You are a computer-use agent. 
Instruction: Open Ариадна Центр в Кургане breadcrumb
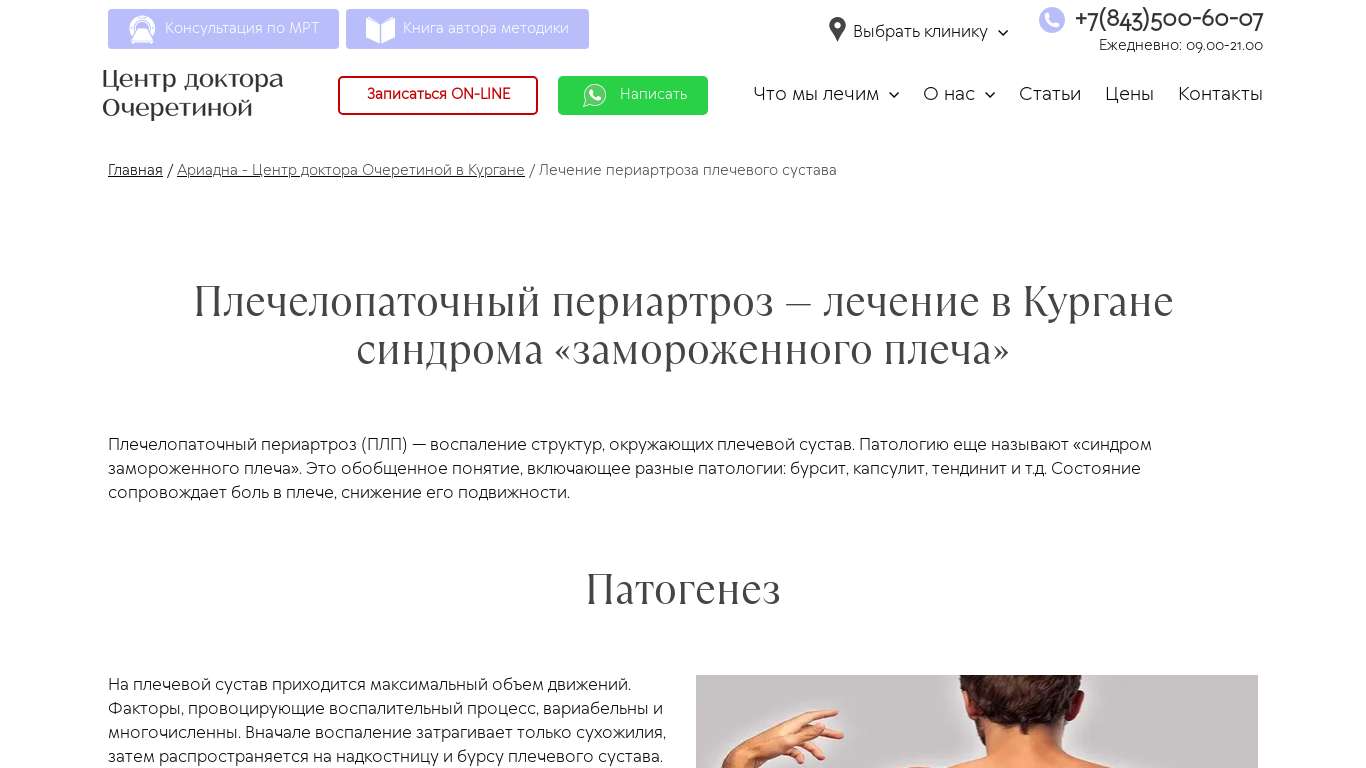pyautogui.click(x=351, y=171)
